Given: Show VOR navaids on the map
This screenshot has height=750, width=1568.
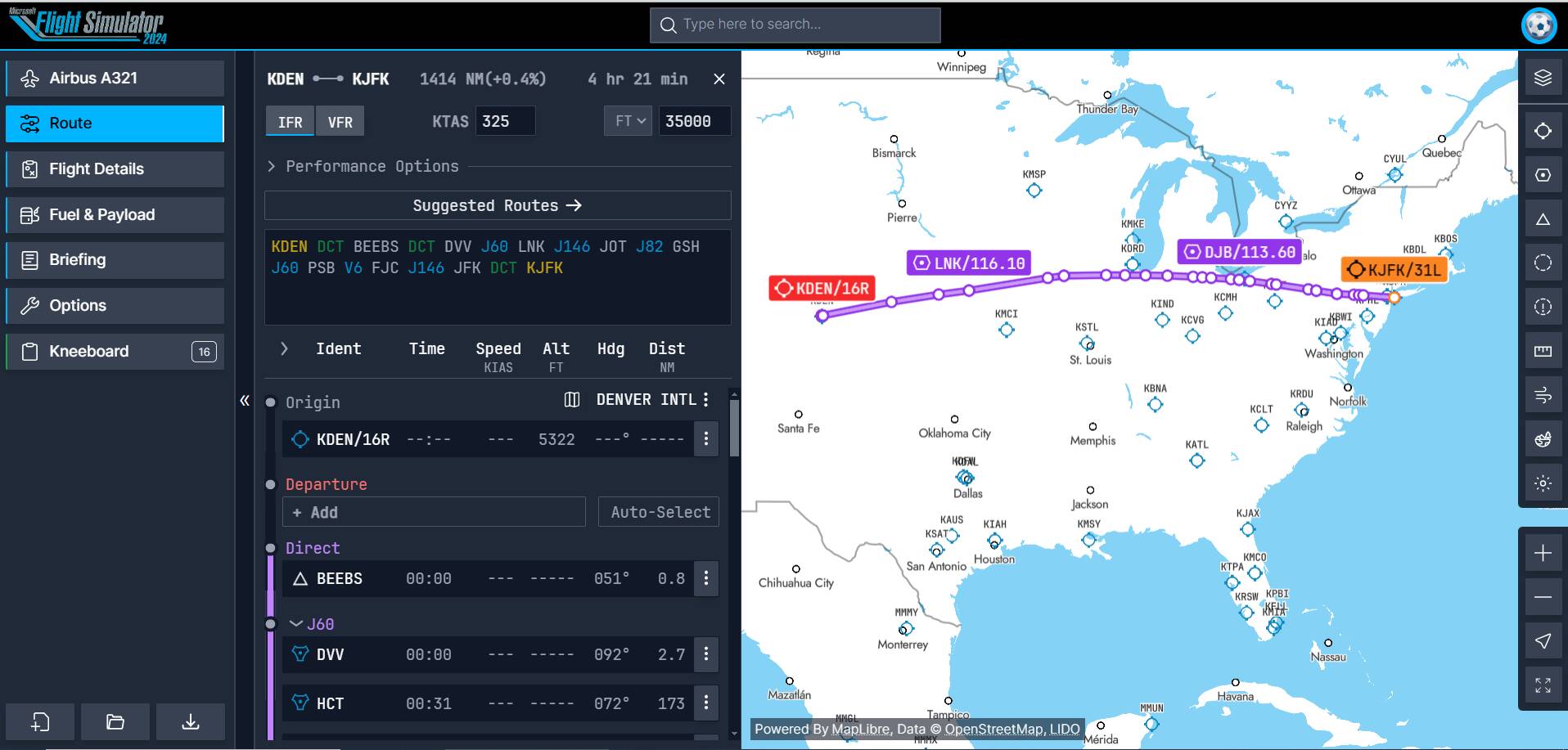Looking at the screenshot, I should 1543,174.
